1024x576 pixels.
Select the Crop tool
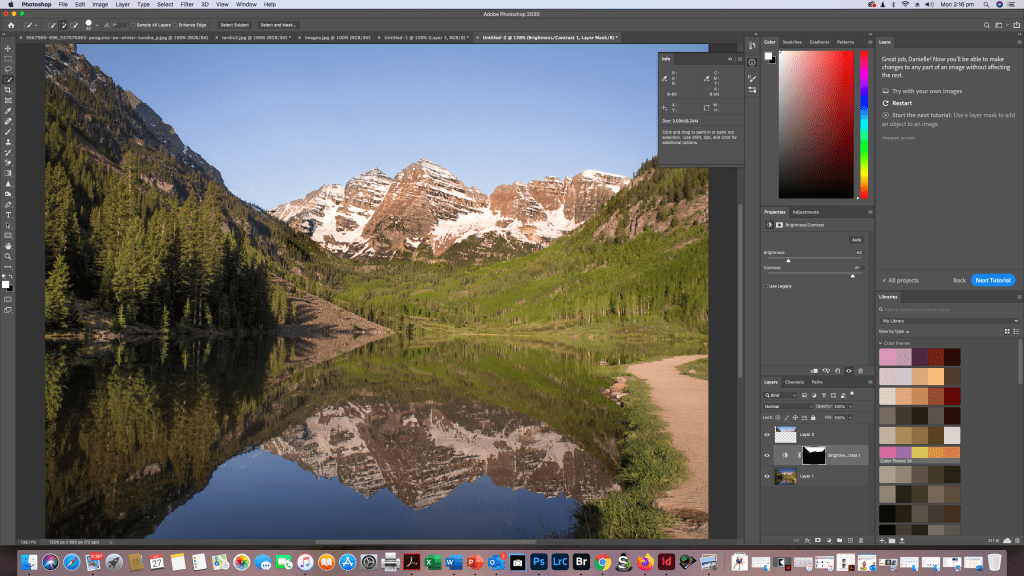click(8, 90)
